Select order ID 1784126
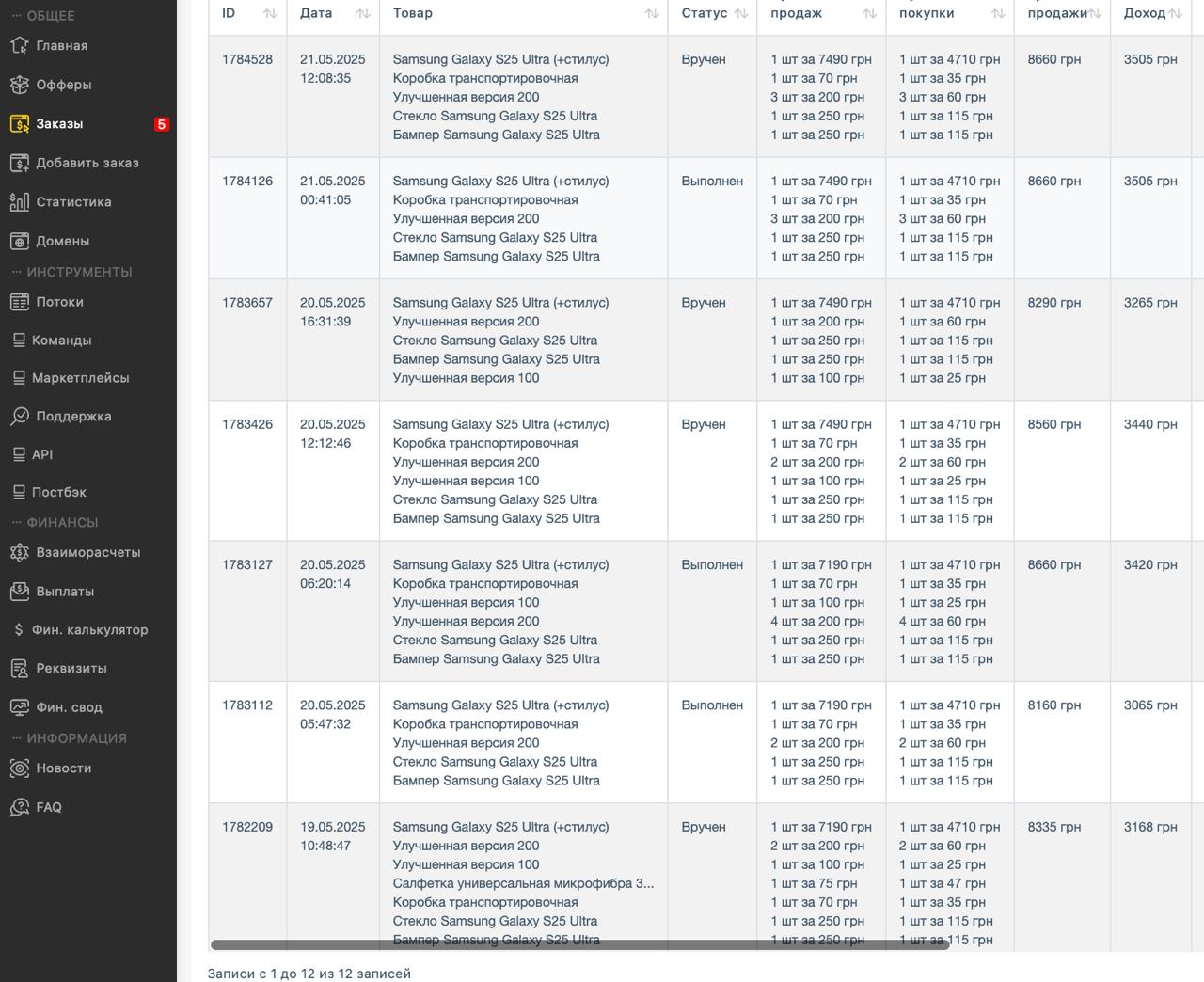This screenshot has height=982, width=1204. [x=247, y=181]
